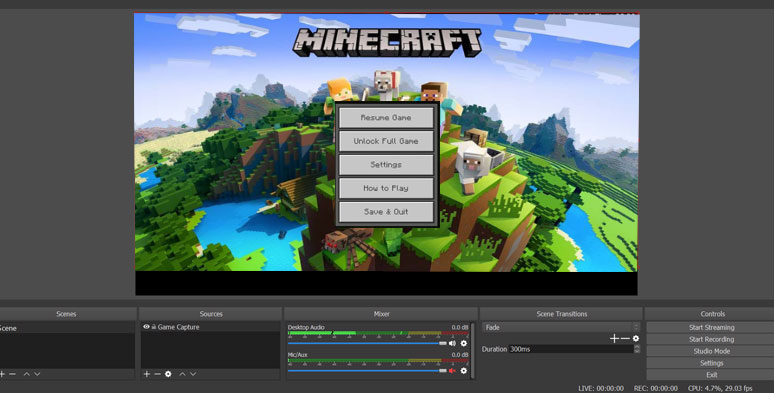Click the Mic/Aux 0.0 dB value
This screenshot has height=393, width=774.
[x=460, y=355]
